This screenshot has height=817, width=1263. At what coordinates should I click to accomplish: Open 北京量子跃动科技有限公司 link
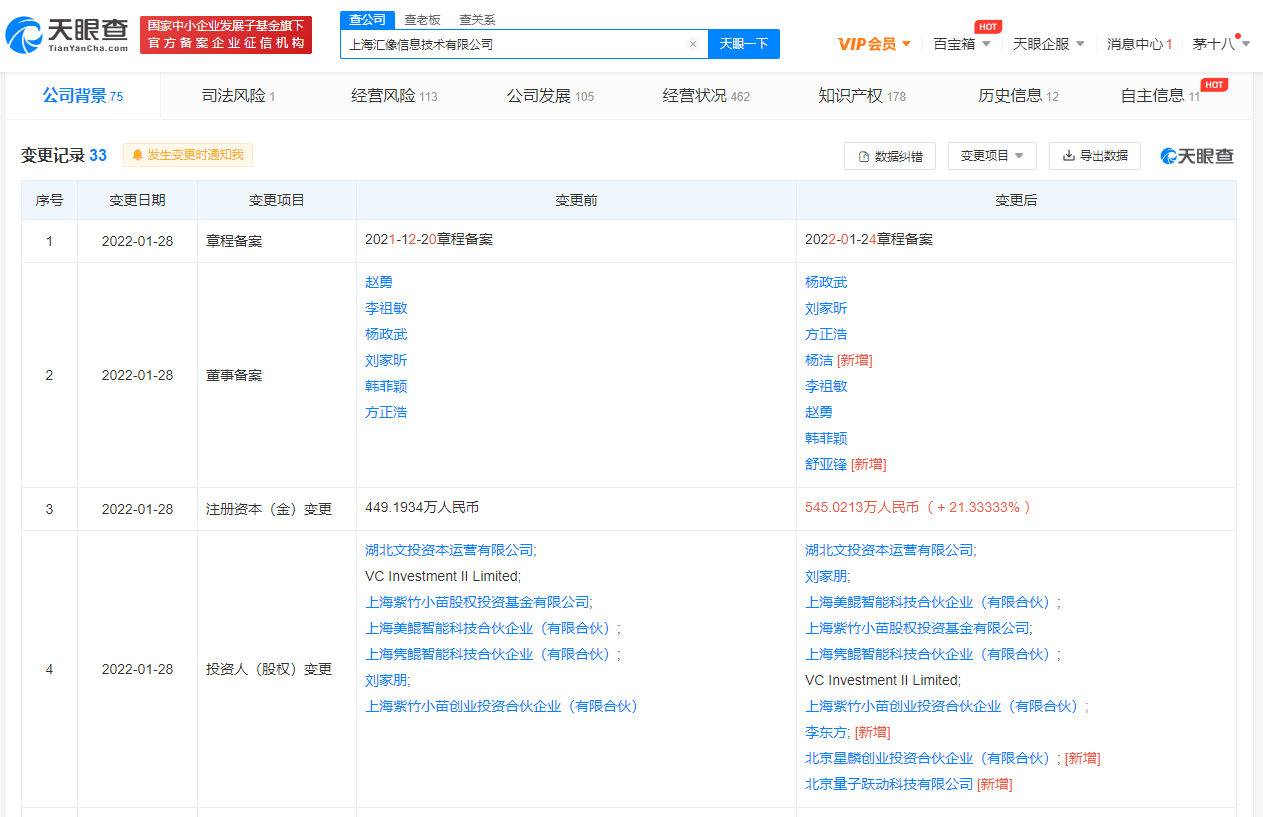pos(889,784)
